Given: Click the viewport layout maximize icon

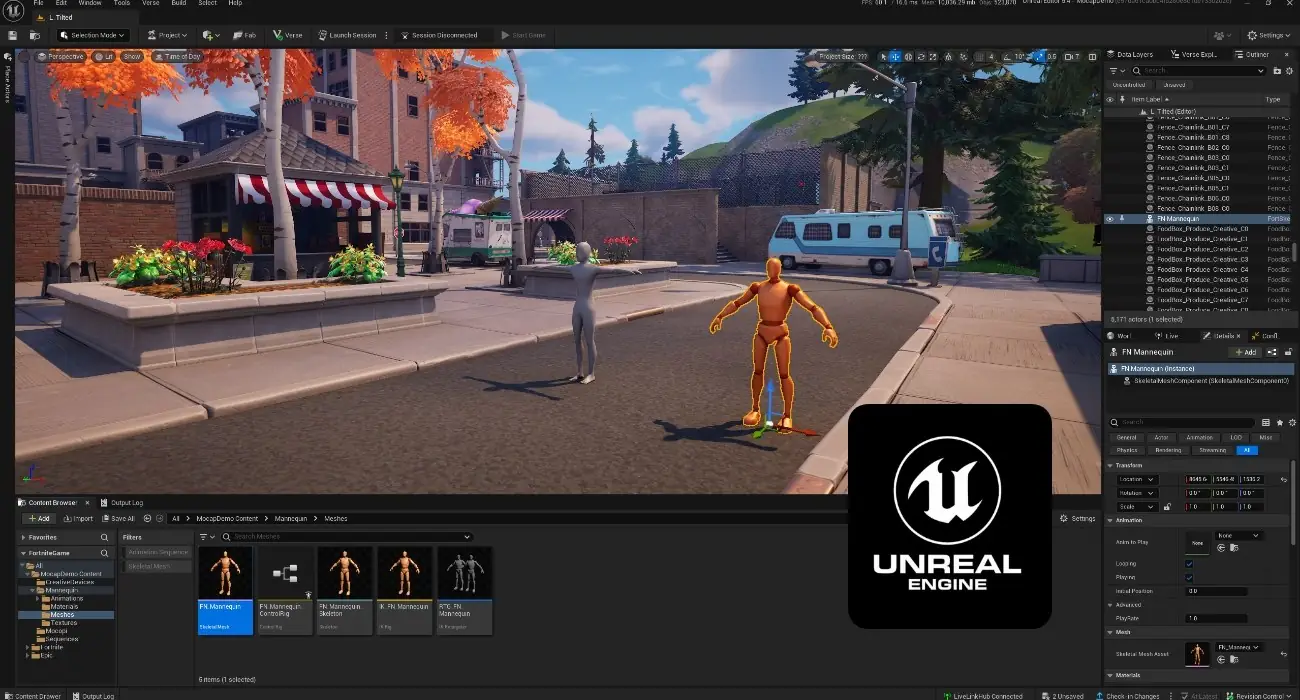Looking at the screenshot, I should pyautogui.click(x=1091, y=57).
